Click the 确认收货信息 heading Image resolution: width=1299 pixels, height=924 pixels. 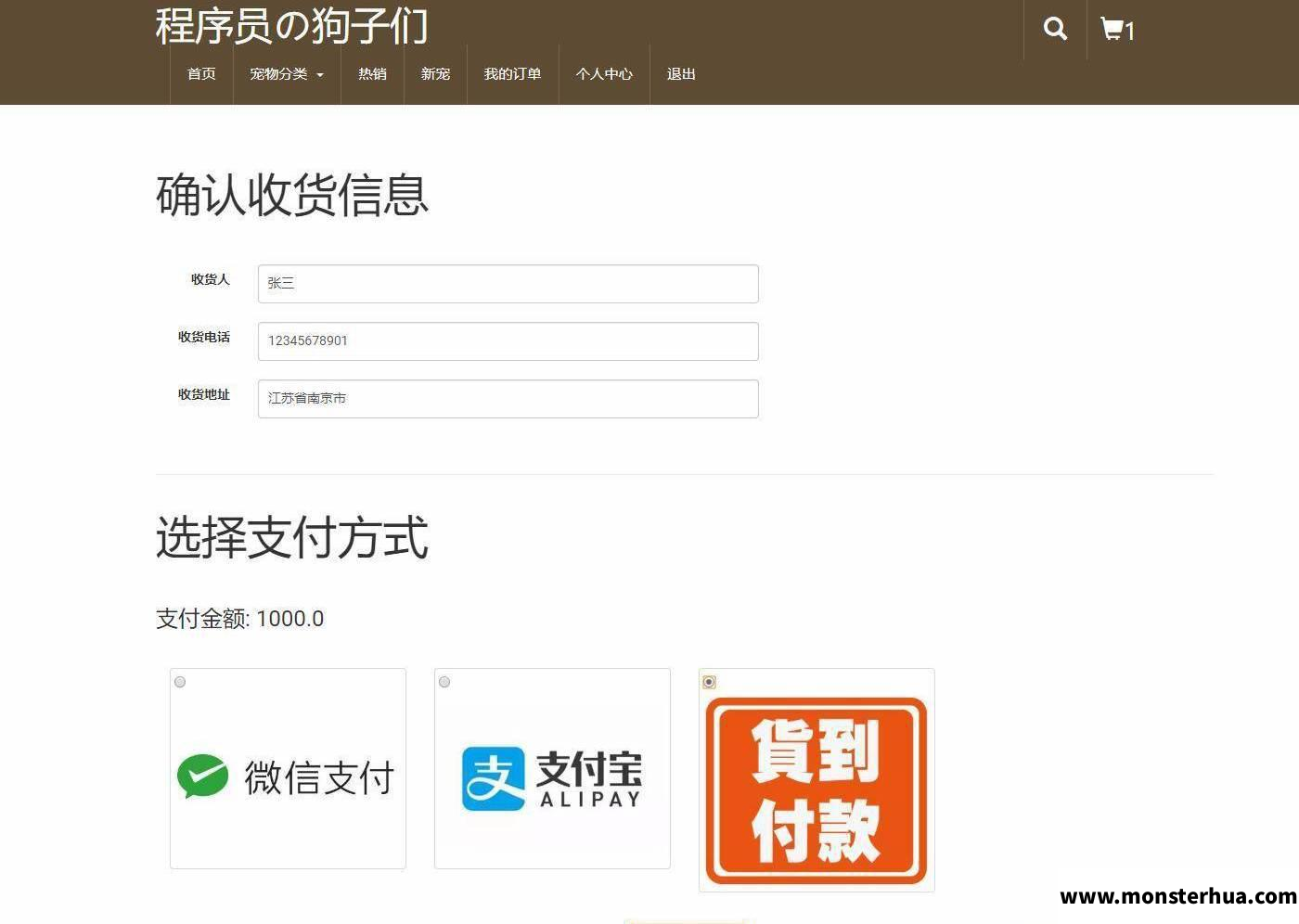(291, 195)
